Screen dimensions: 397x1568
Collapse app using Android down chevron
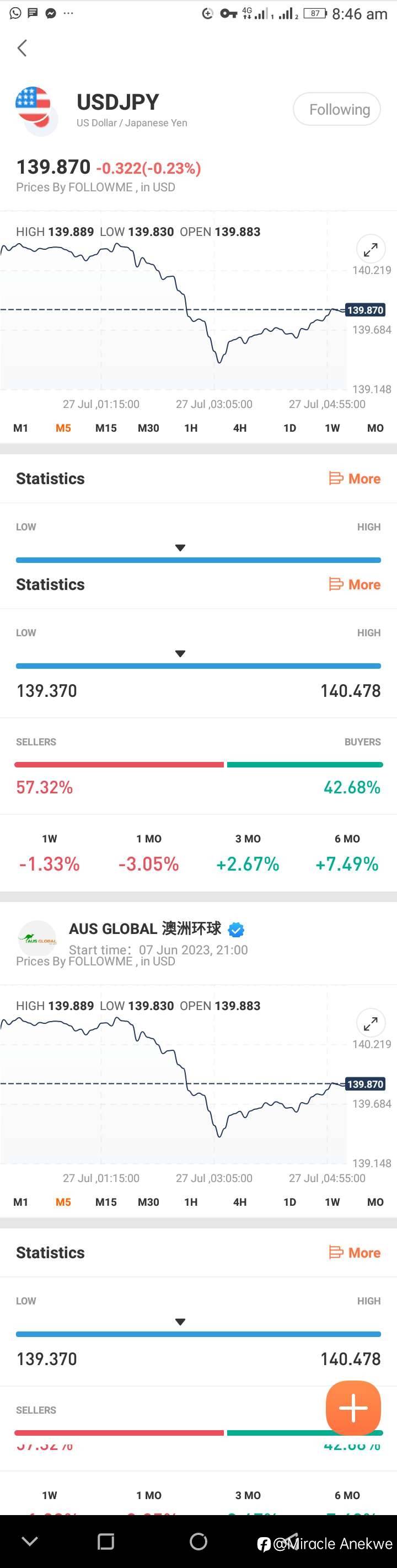point(30,1541)
